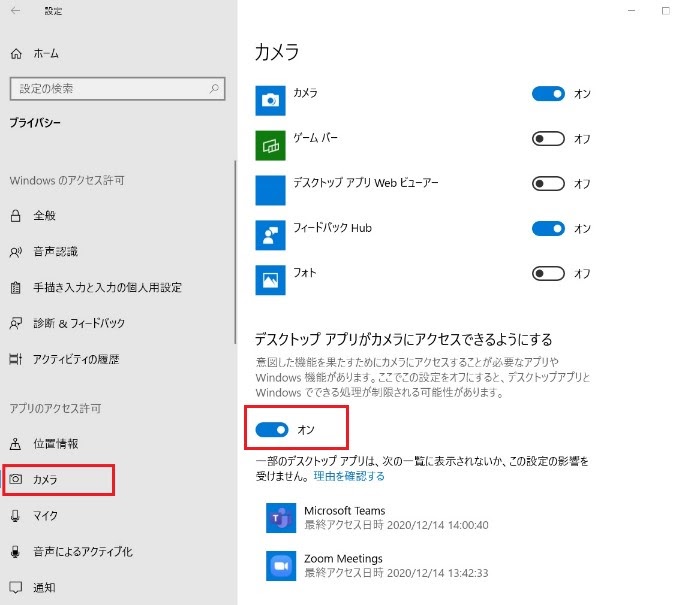Open 診断 & フィードバック settings
The image size is (676, 605).
[x=79, y=323]
